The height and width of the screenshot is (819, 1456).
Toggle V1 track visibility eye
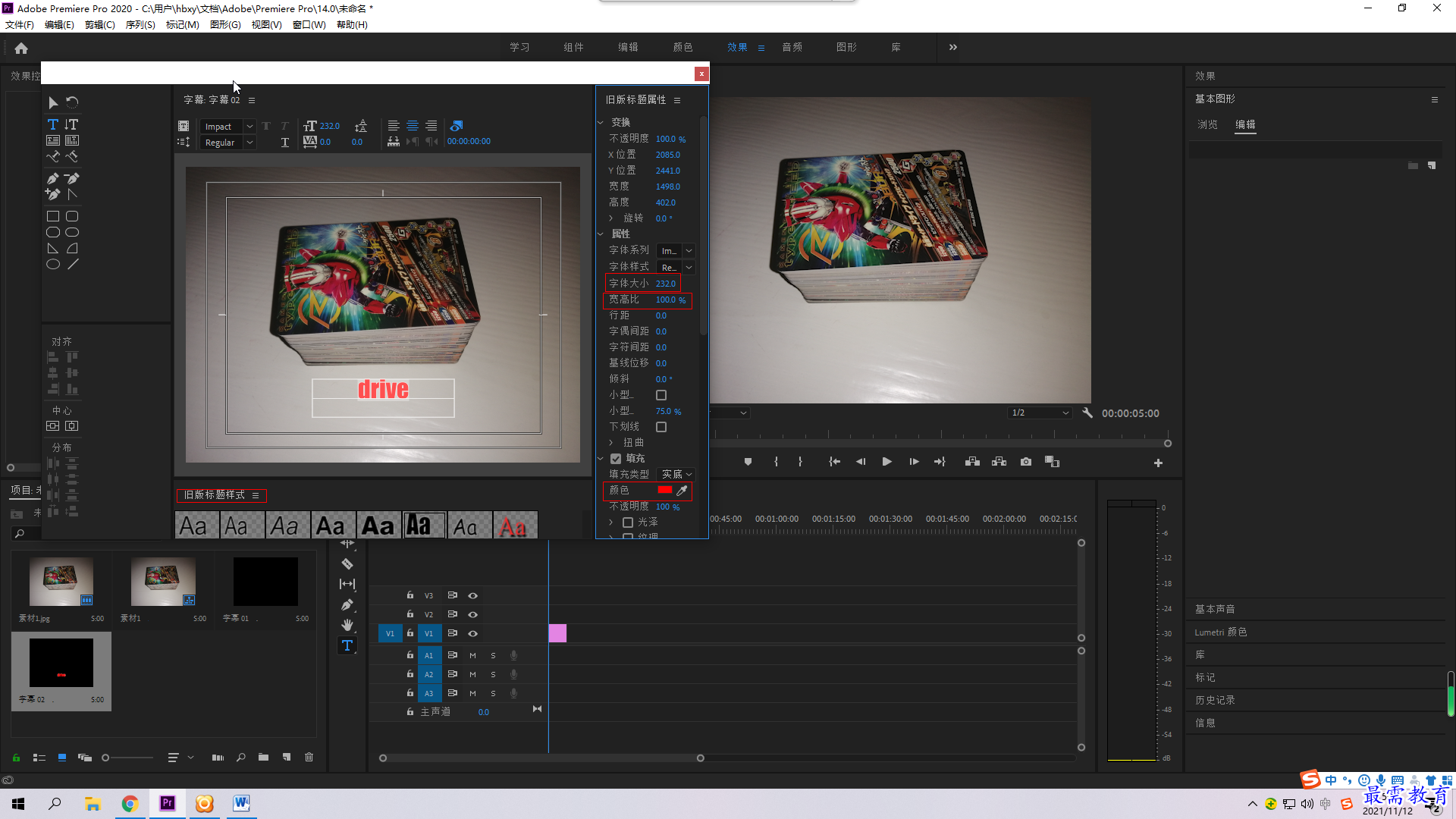click(x=472, y=634)
